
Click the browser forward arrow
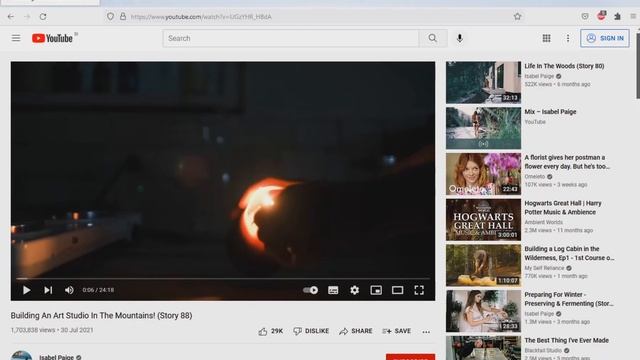tap(27, 17)
